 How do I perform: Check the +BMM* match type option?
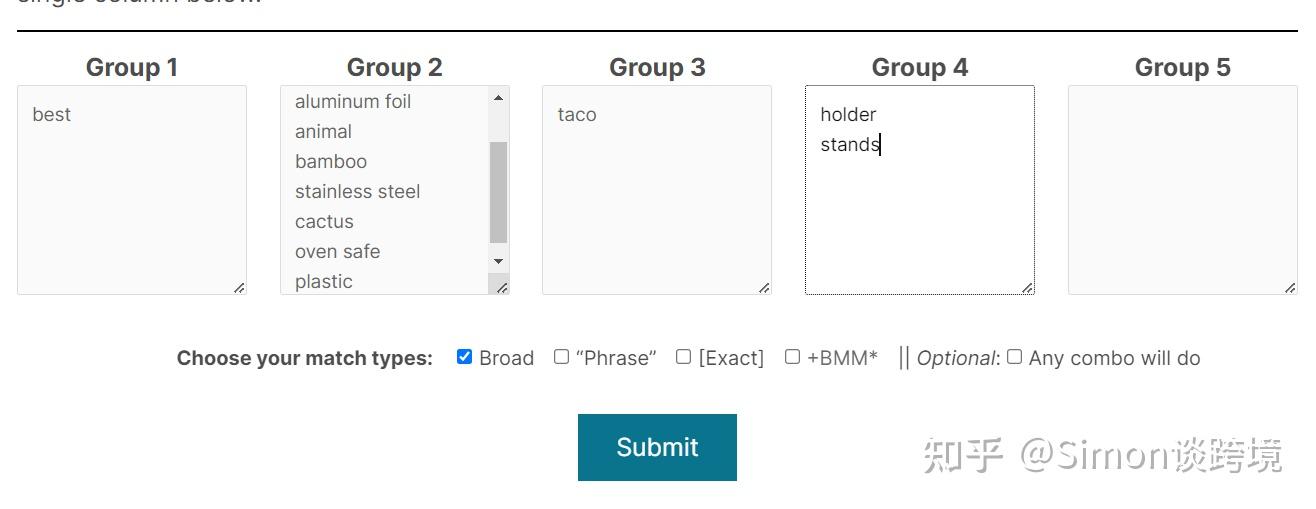[792, 357]
